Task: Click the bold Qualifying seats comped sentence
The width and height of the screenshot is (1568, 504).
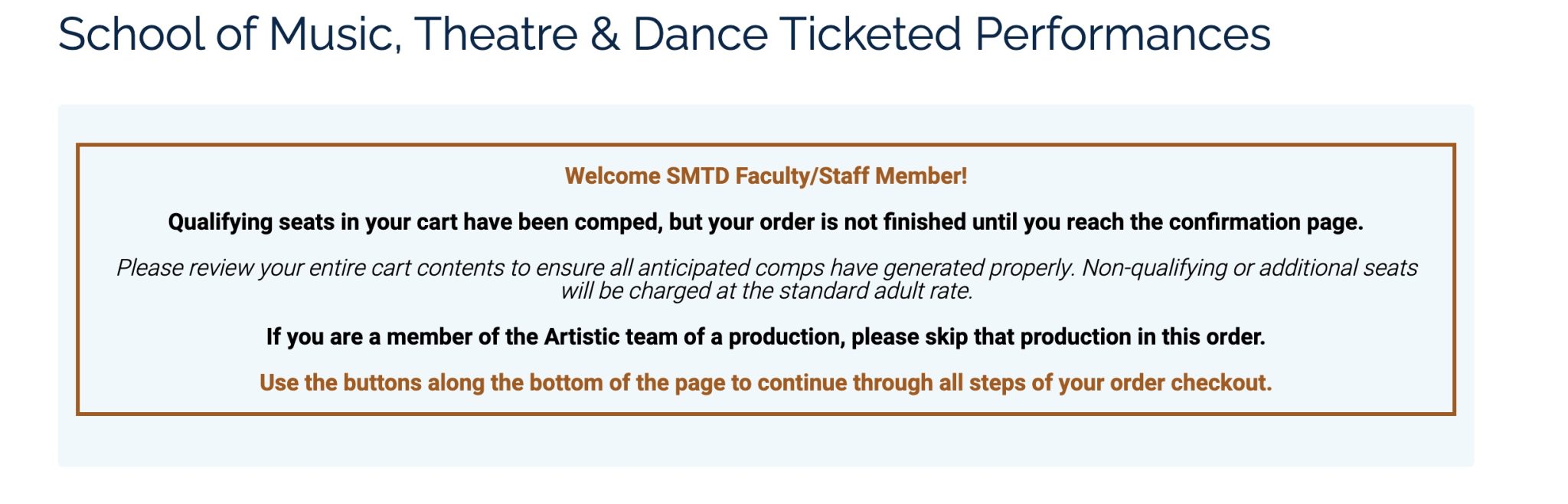Action: pyautogui.click(x=766, y=222)
